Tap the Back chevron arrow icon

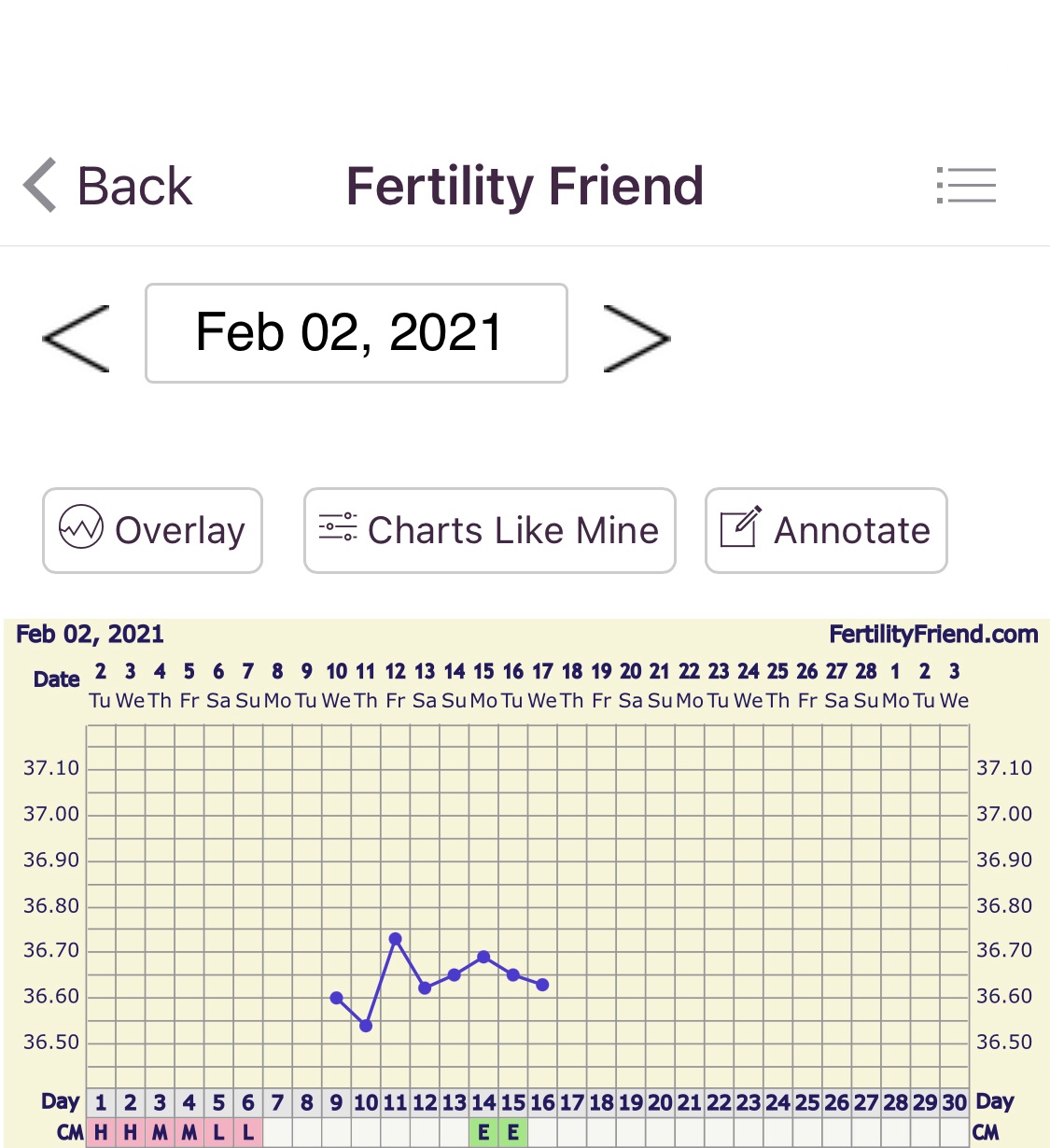[41, 185]
